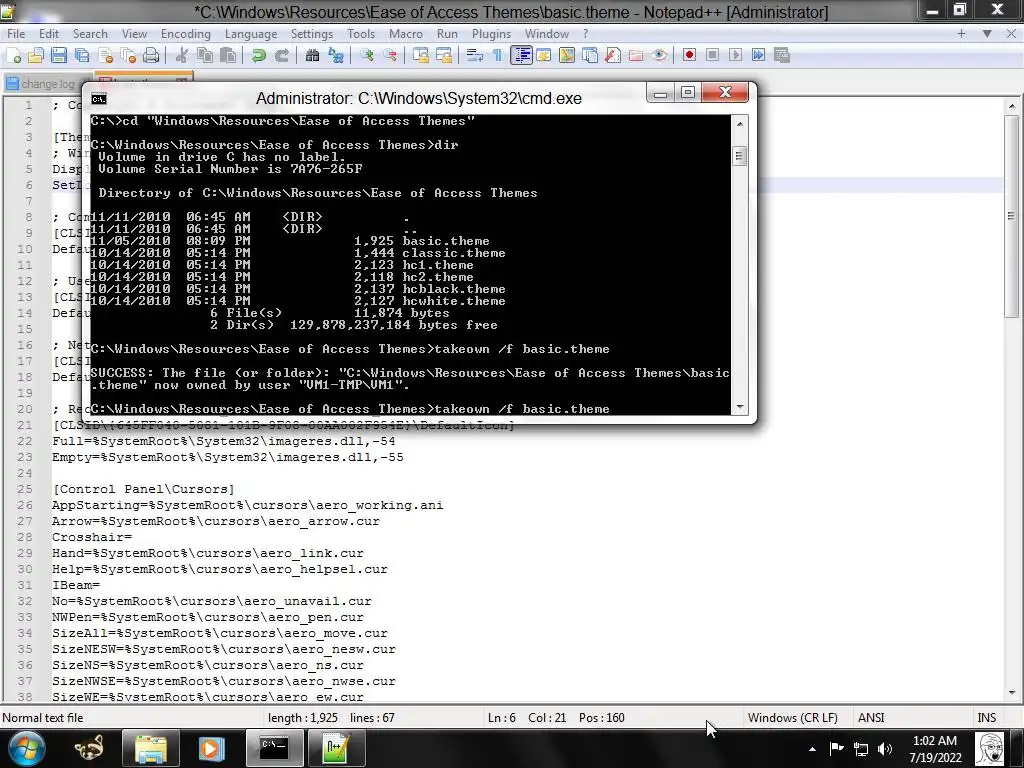Screen dimensions: 1024x768
Task: Toggle the indent guide button
Action: (521, 56)
